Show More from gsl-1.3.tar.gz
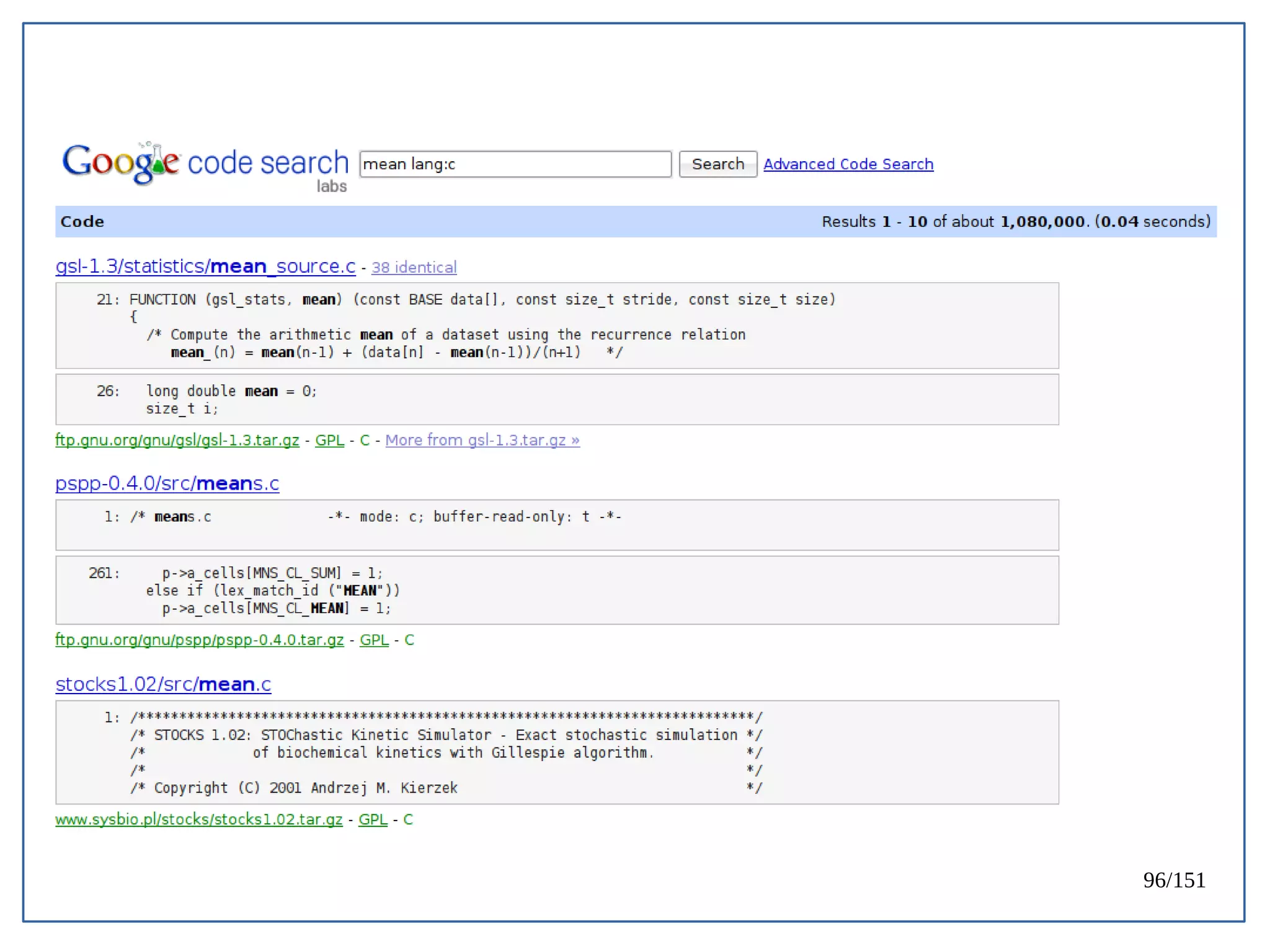Viewport: 1270px width, 952px height. tap(482, 440)
